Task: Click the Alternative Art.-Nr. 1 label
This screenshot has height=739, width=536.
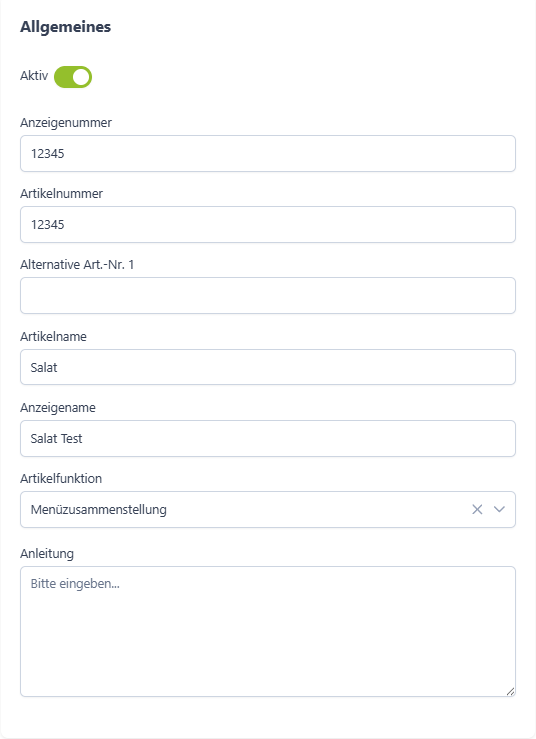Action: (x=77, y=265)
